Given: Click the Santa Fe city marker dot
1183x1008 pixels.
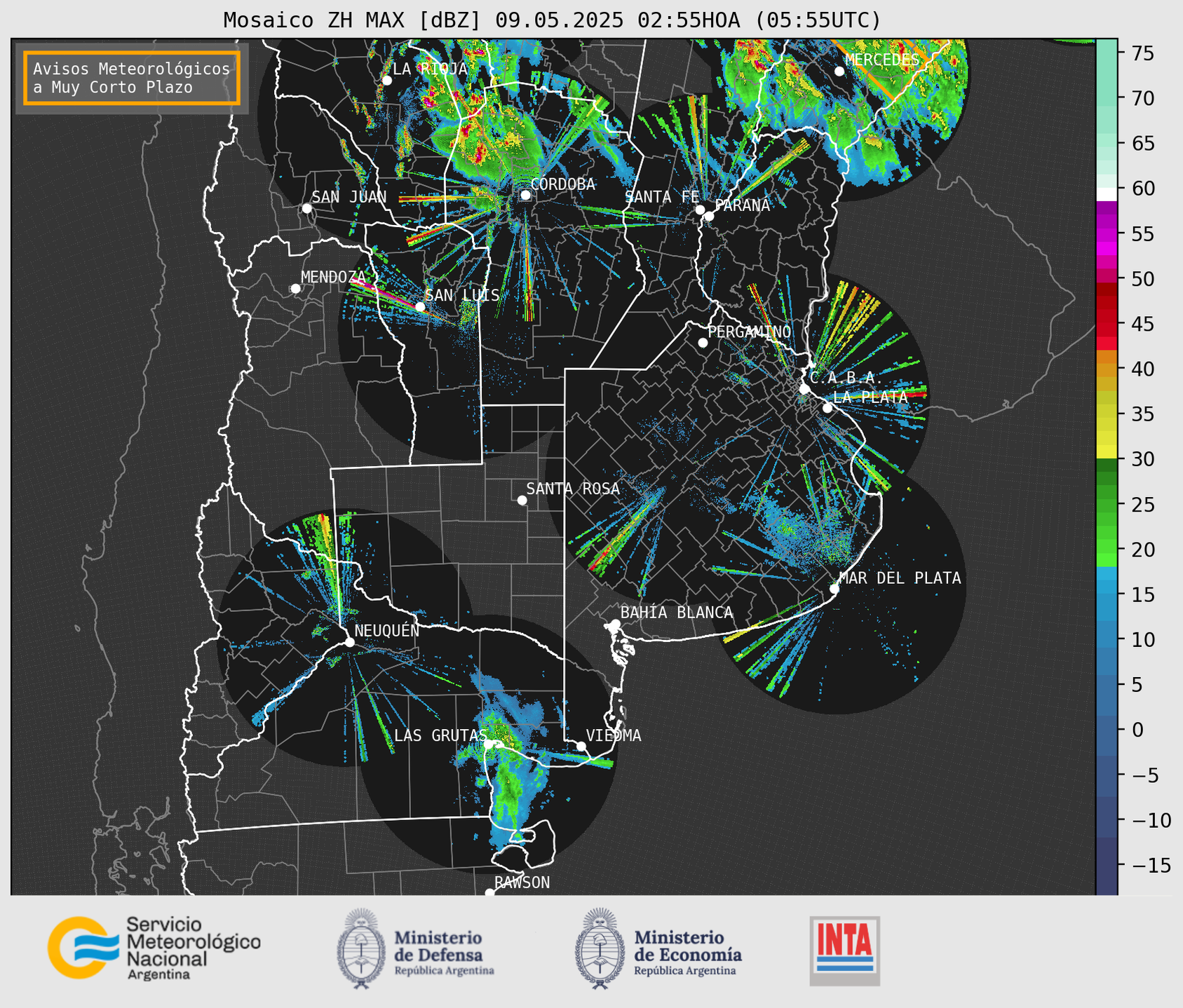Looking at the screenshot, I should pyautogui.click(x=700, y=210).
